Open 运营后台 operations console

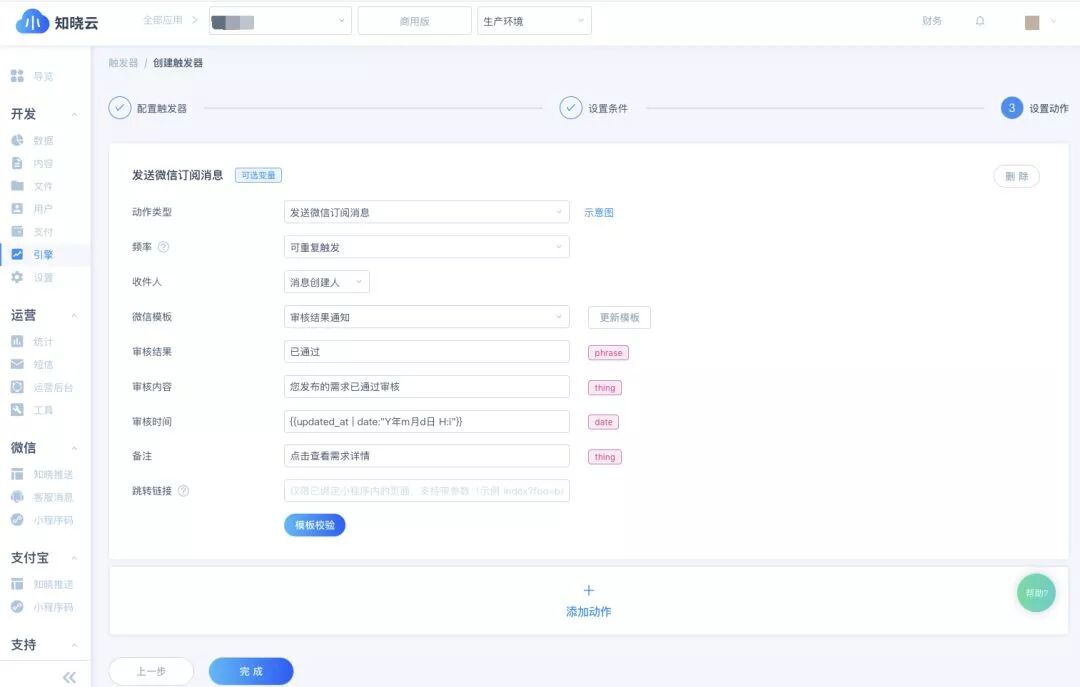pos(42,387)
